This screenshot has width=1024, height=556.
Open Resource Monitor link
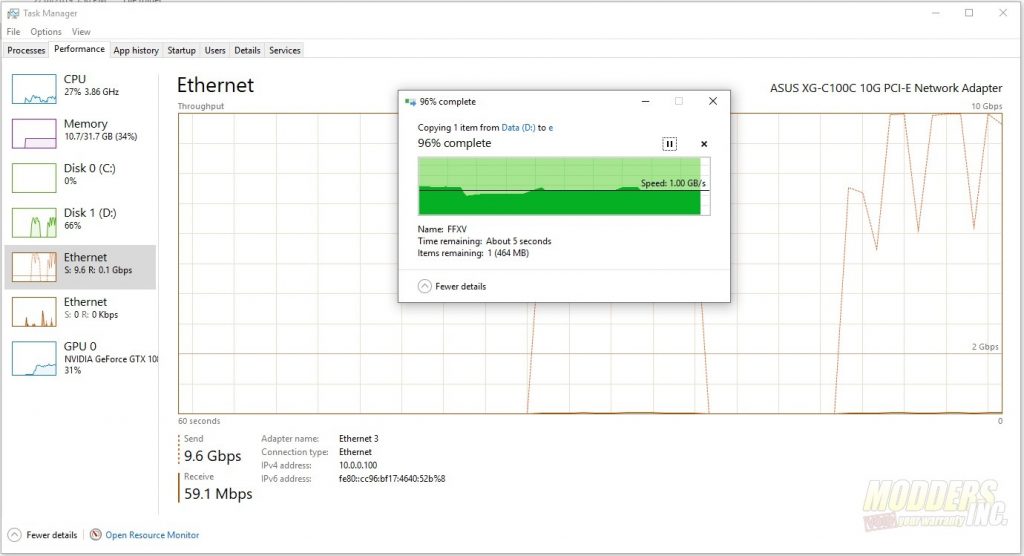152,534
